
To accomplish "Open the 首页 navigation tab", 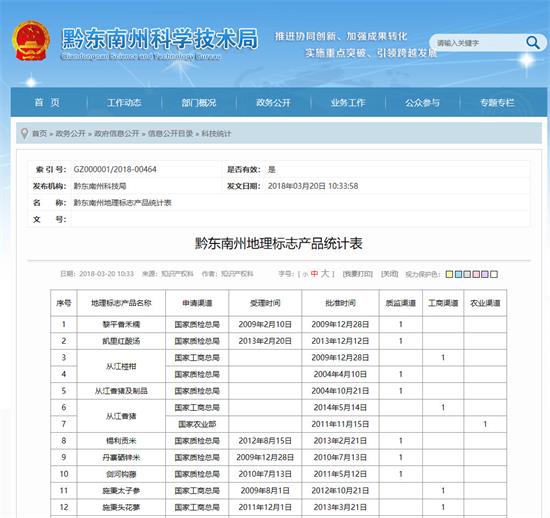I will pyautogui.click(x=47, y=102).
